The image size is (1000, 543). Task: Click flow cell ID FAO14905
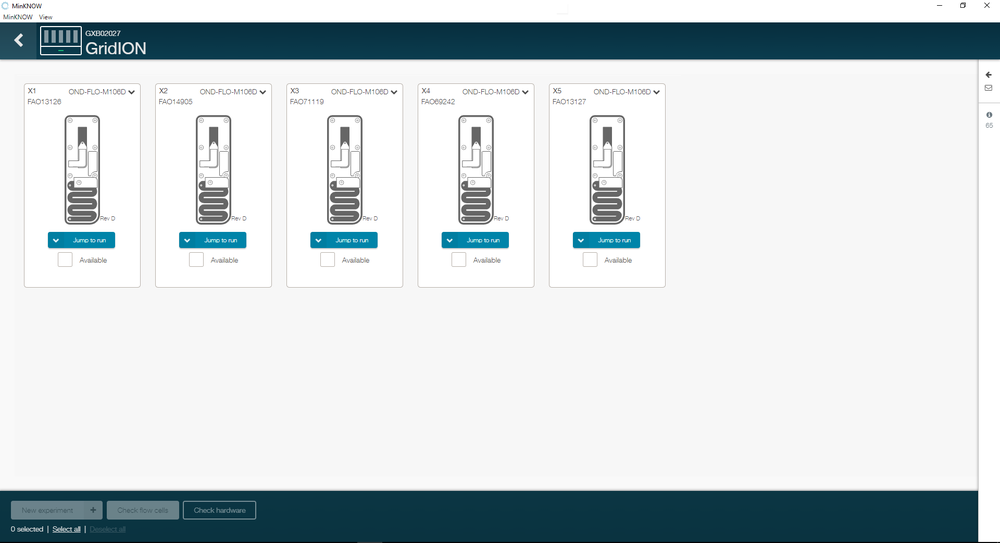(x=175, y=102)
